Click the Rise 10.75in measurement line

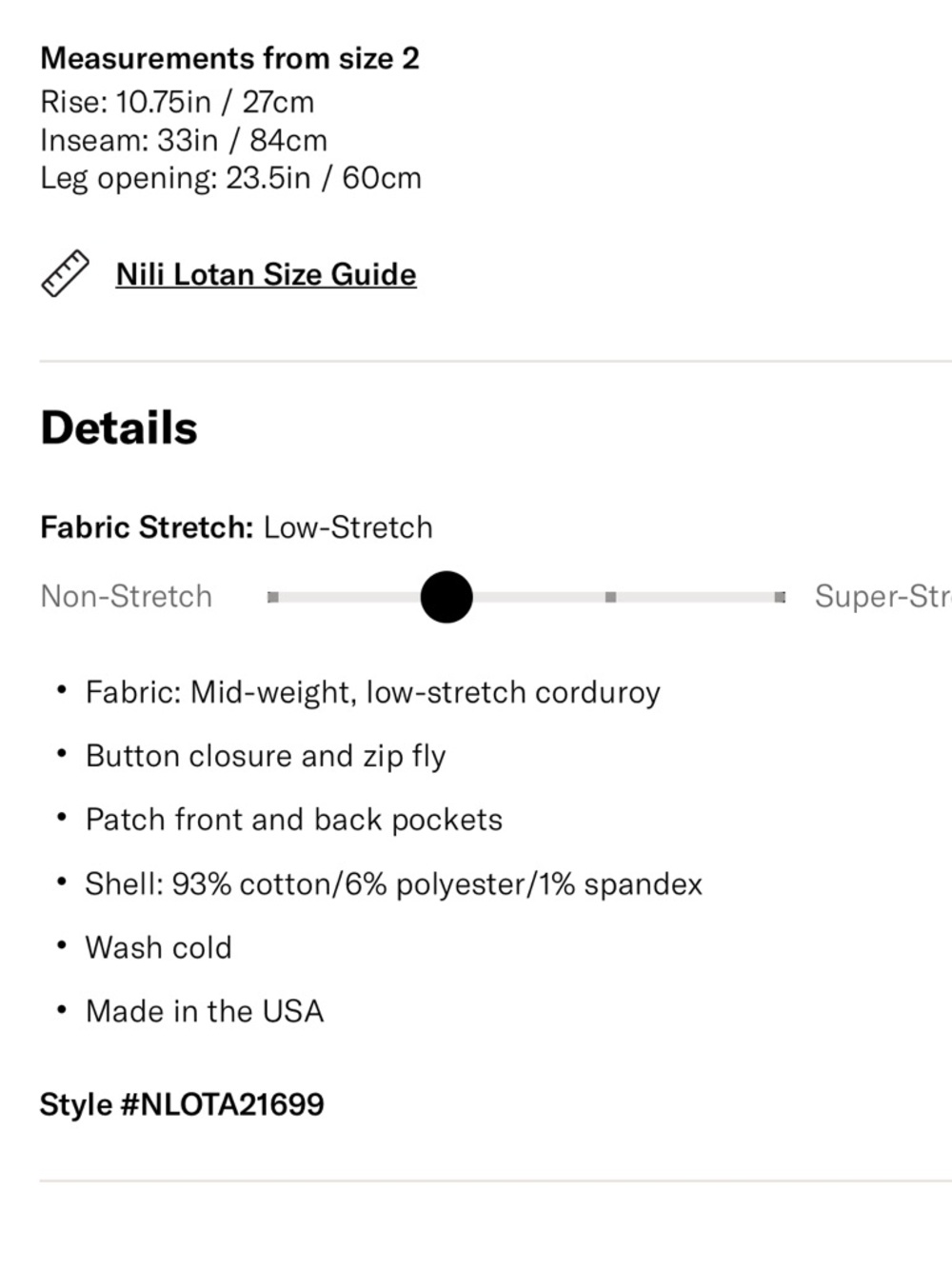[x=177, y=102]
